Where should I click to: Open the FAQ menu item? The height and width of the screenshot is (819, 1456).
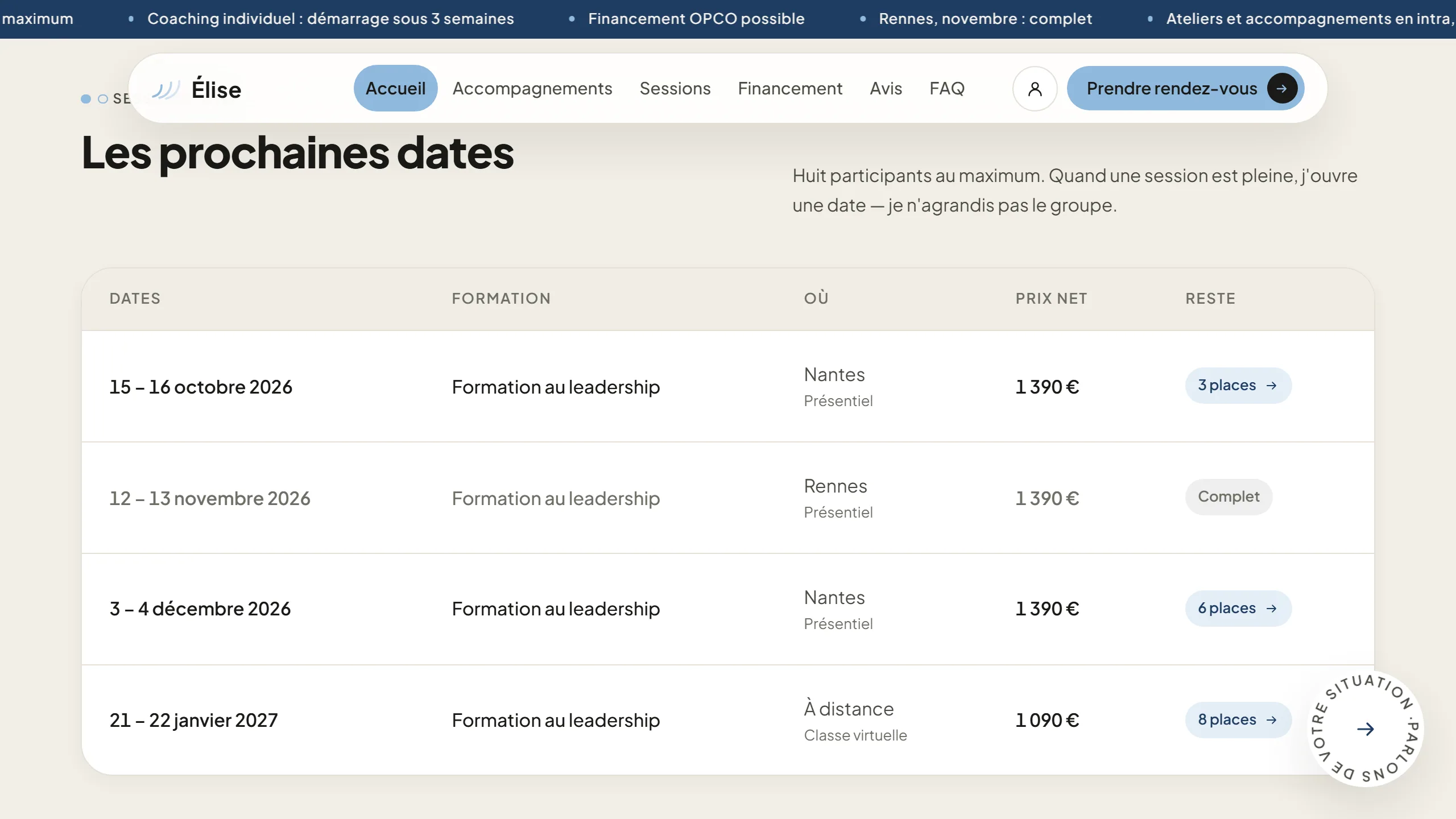[x=947, y=88]
